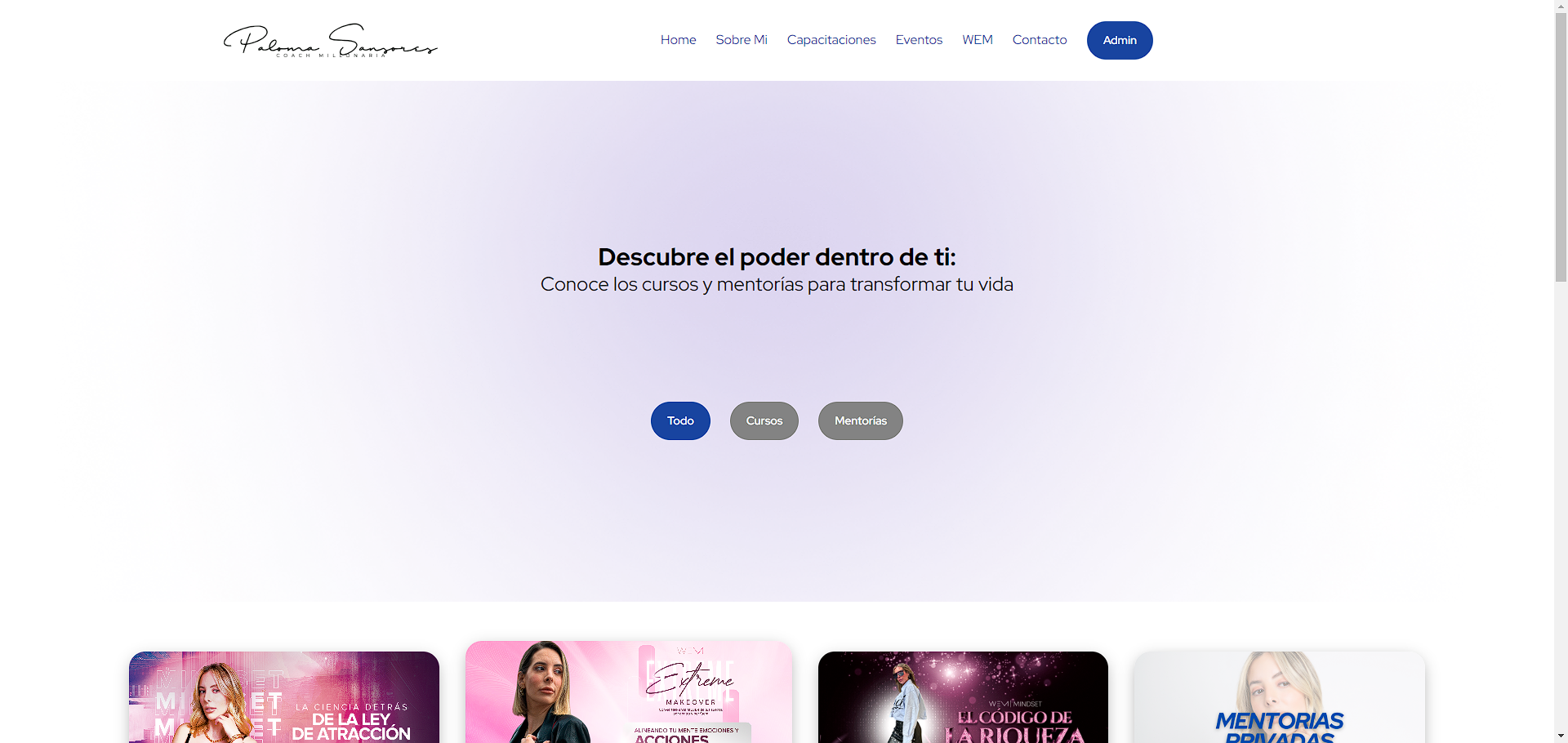Click the scrollbar down arrow
The width and height of the screenshot is (1568, 743).
[1561, 736]
